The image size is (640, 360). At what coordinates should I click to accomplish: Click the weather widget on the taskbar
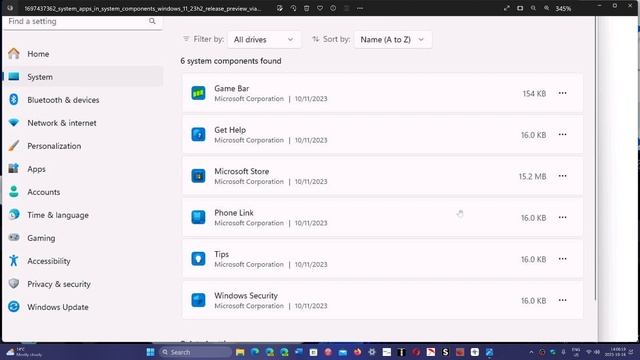pos(24,352)
